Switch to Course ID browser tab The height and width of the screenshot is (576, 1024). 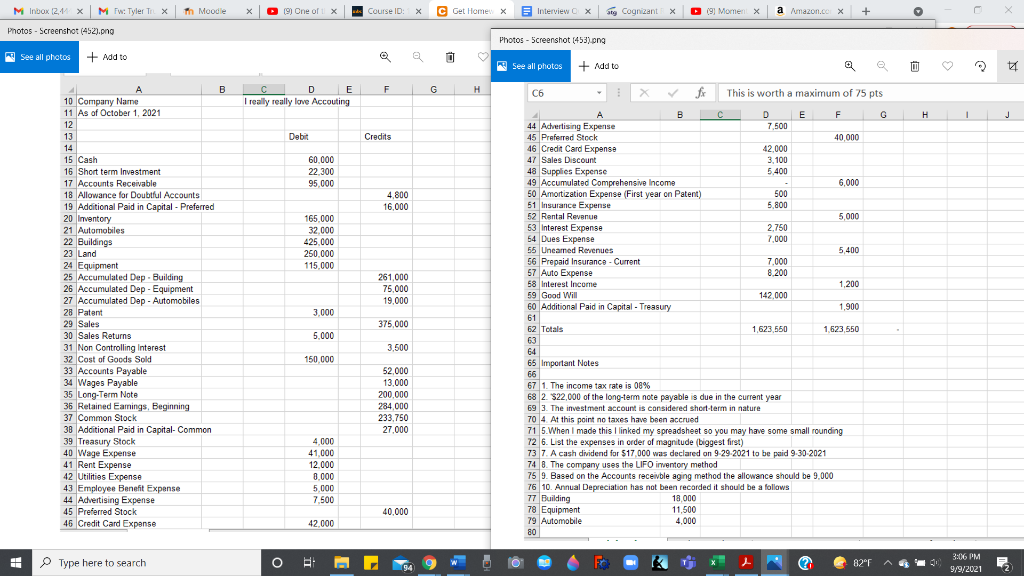[385, 11]
